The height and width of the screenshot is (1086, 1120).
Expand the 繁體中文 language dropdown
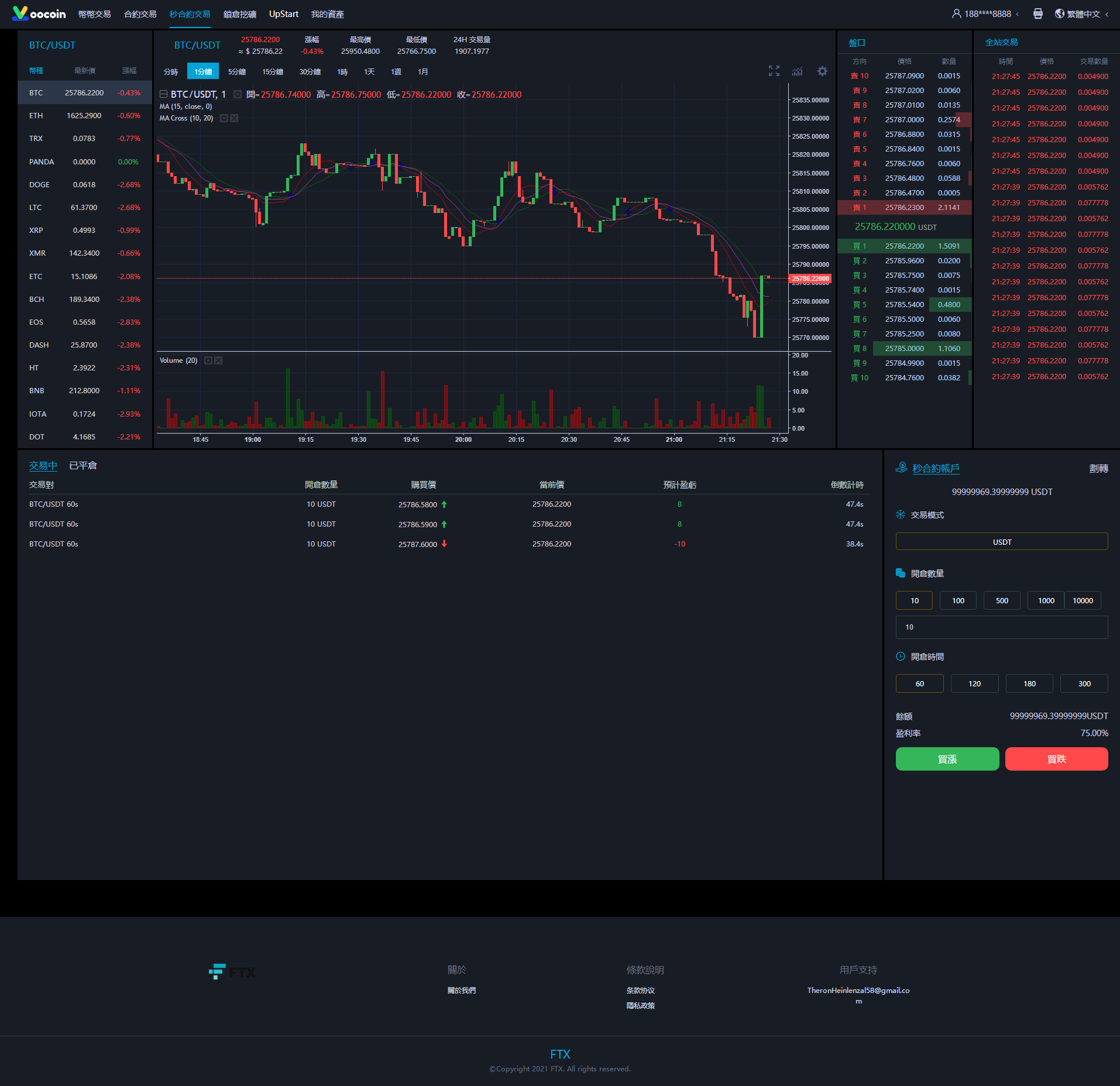(1083, 14)
